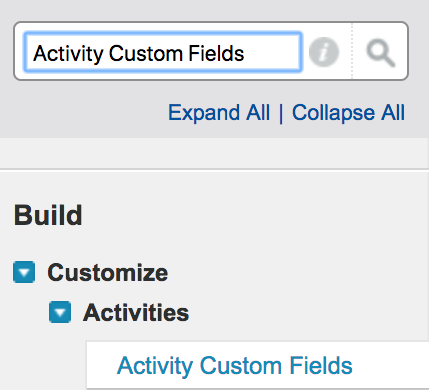Collapse the Activities node arrow
Viewport: 429px width, 390px height.
60,312
